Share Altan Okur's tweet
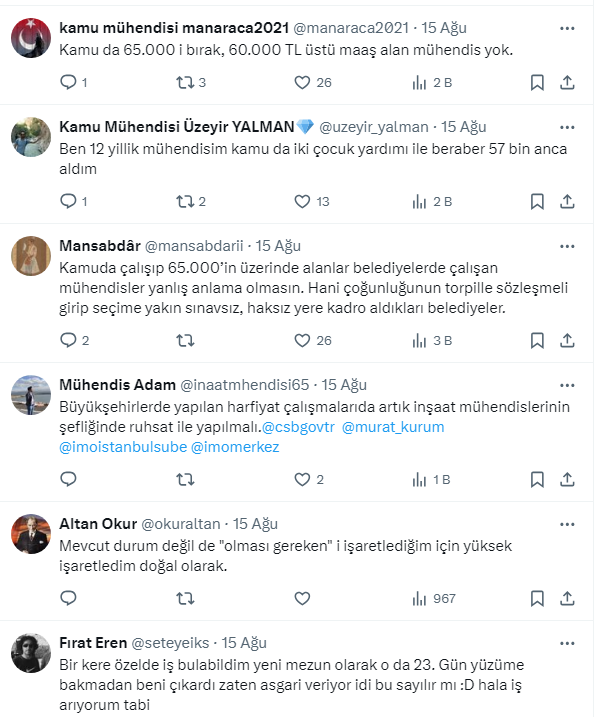 point(567,598)
